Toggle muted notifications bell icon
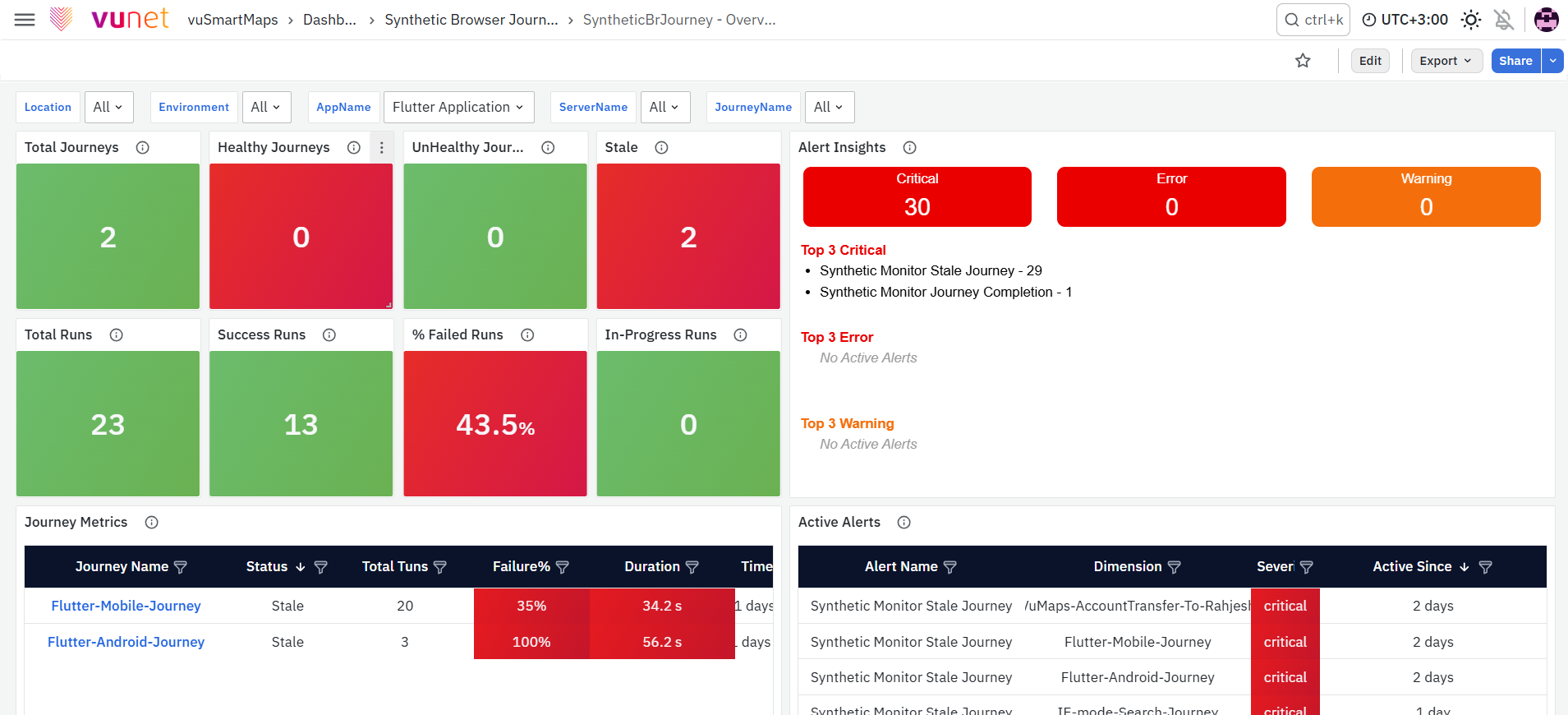The width and height of the screenshot is (1568, 715). pos(1504,20)
